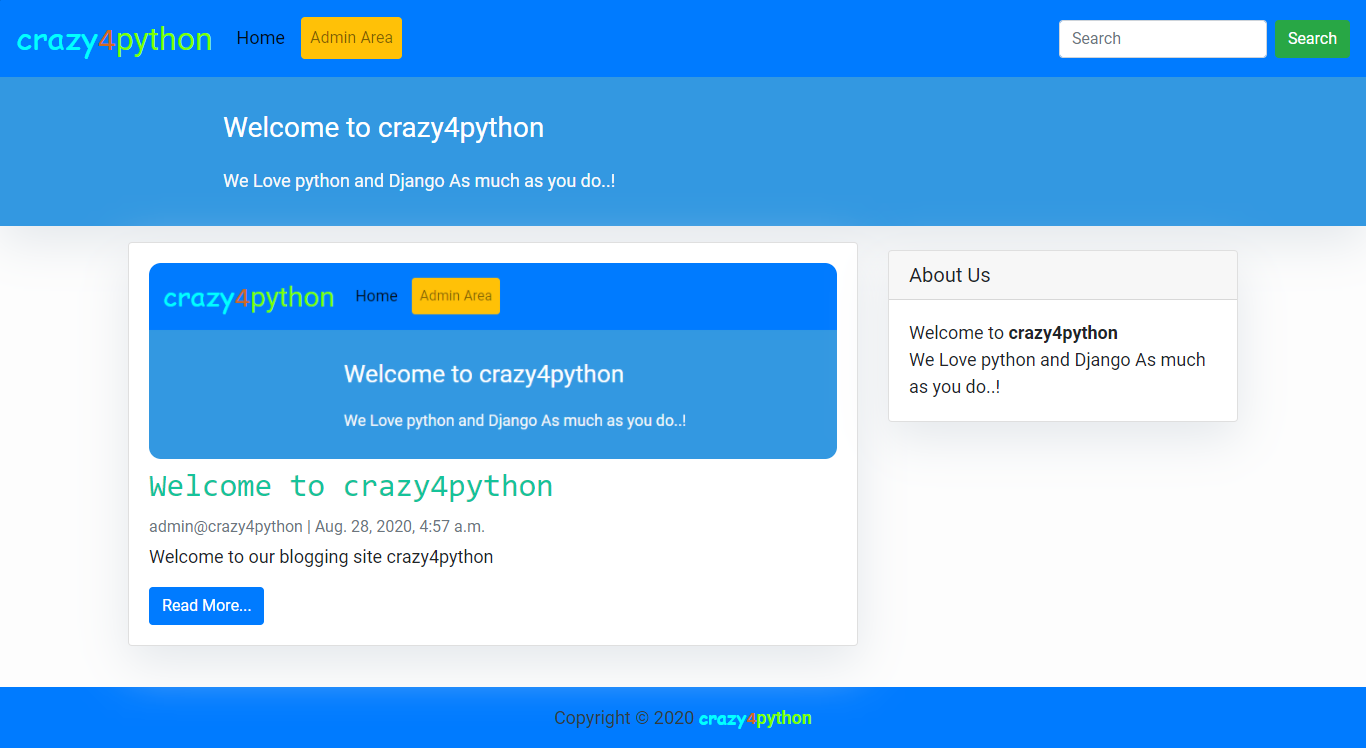Go to the Admin Area
This screenshot has width=1366, height=748.
pyautogui.click(x=351, y=38)
